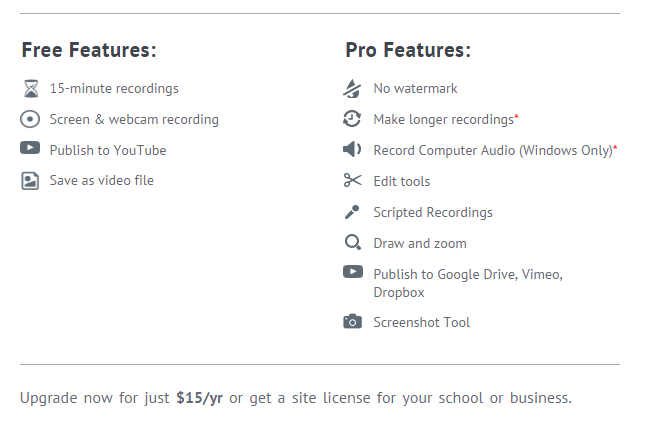Click the Publish to YouTube label
The height and width of the screenshot is (428, 647).
pos(108,151)
